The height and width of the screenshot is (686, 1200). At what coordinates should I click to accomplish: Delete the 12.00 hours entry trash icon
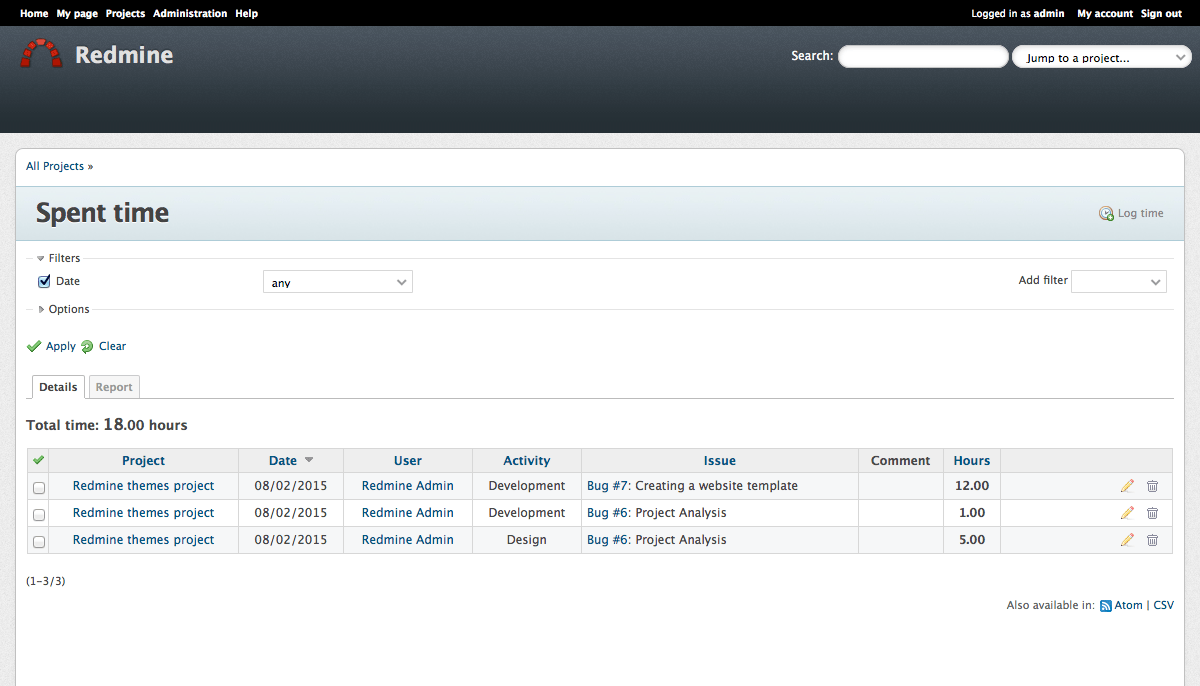point(1152,486)
